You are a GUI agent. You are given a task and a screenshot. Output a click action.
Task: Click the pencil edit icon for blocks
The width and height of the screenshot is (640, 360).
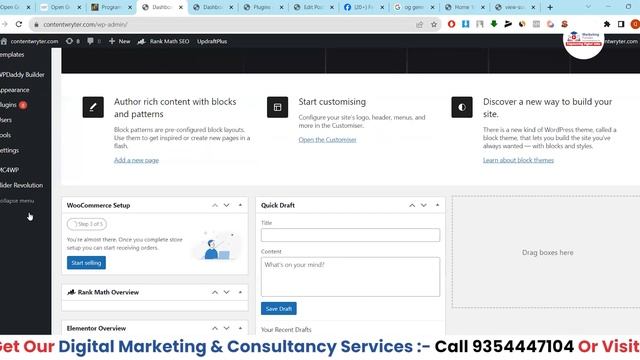[93, 107]
